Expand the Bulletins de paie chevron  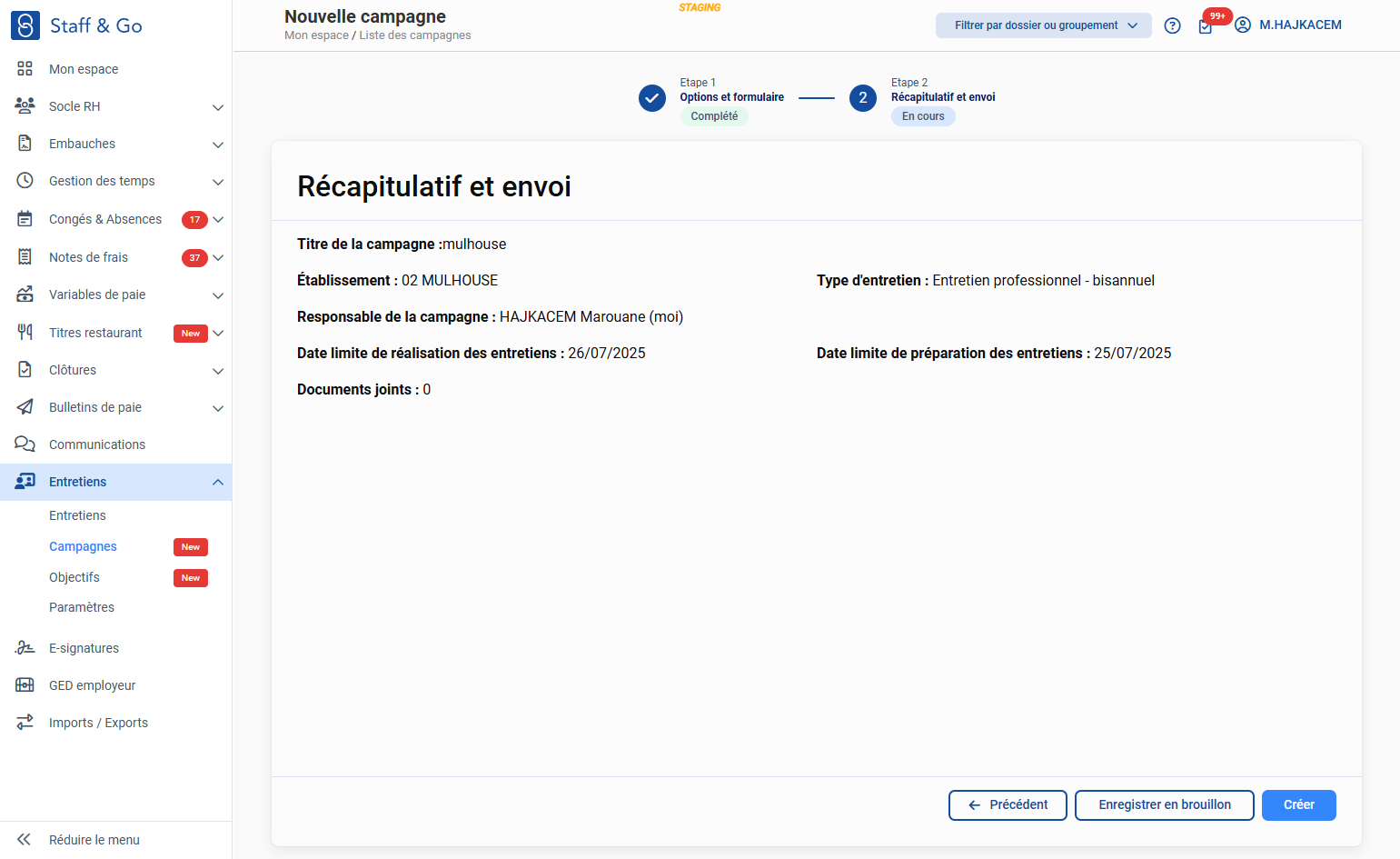click(218, 408)
